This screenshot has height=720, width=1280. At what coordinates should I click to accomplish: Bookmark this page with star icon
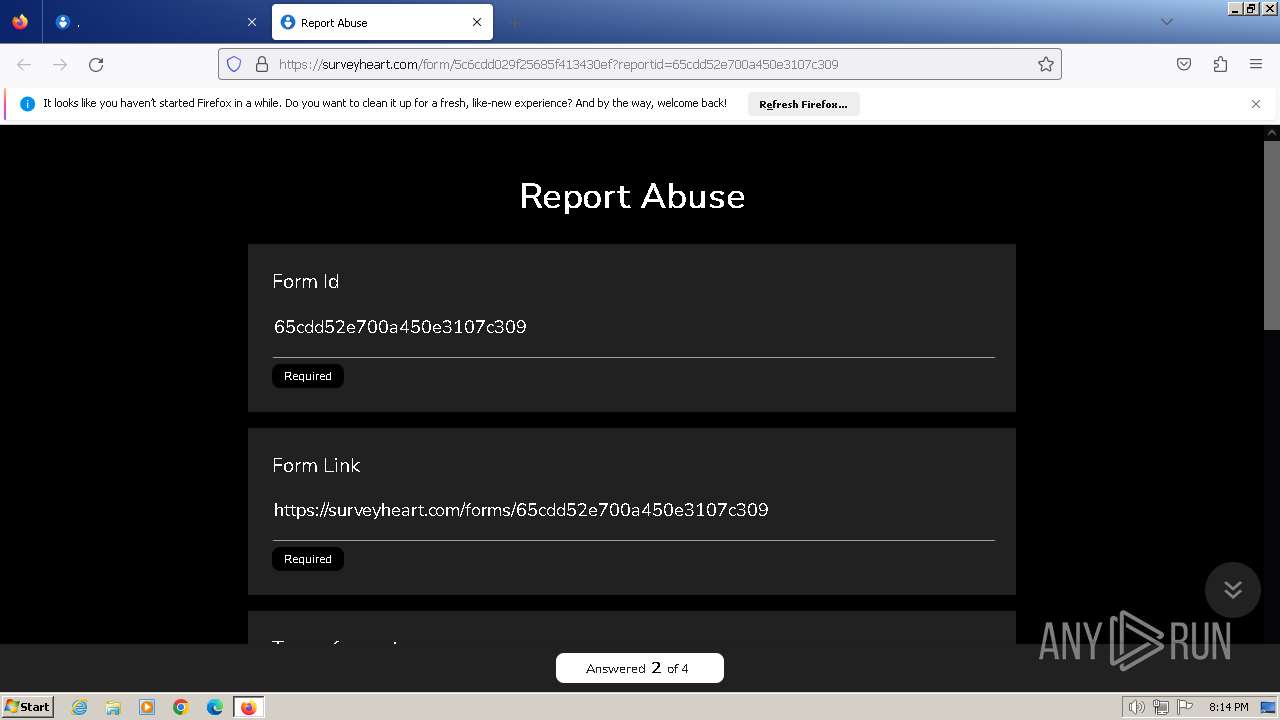coord(1046,64)
